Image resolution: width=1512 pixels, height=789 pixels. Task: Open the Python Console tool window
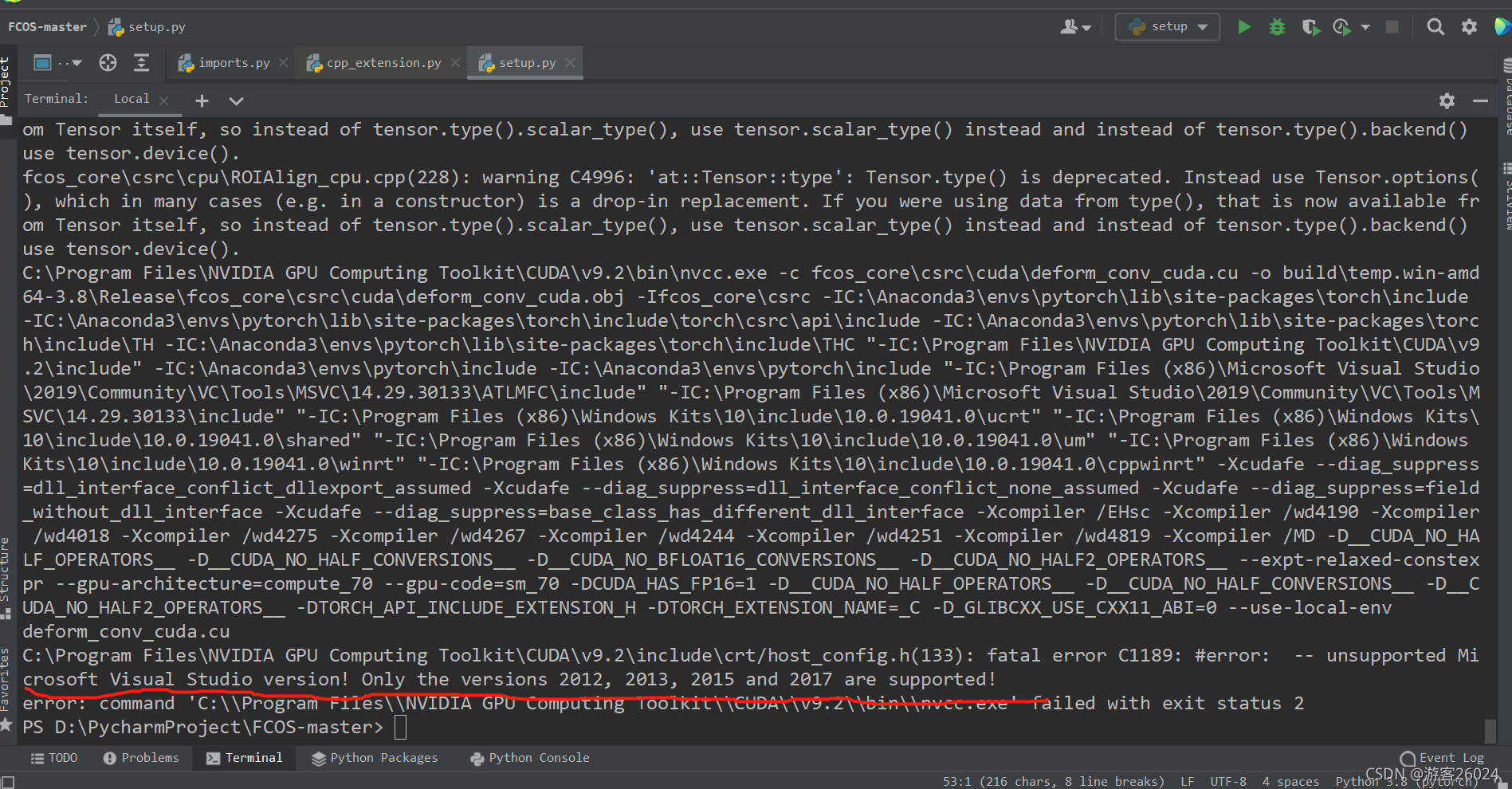(529, 757)
